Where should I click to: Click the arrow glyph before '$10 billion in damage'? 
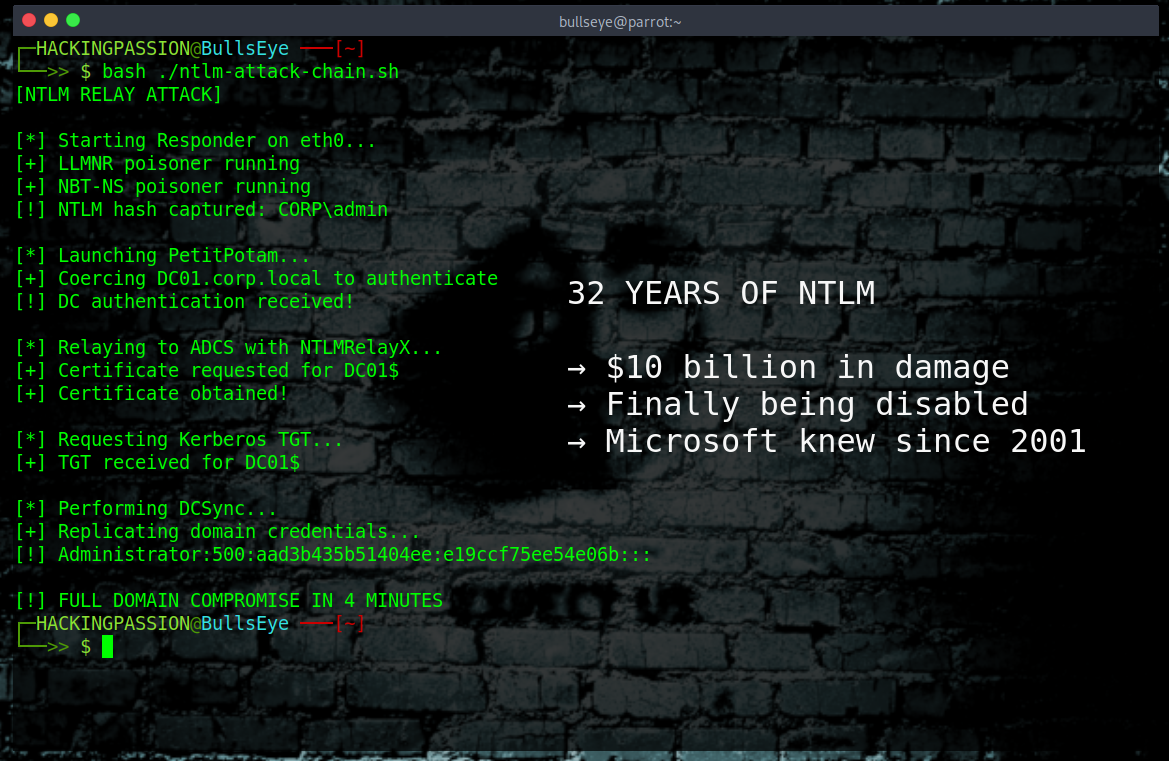(x=578, y=367)
